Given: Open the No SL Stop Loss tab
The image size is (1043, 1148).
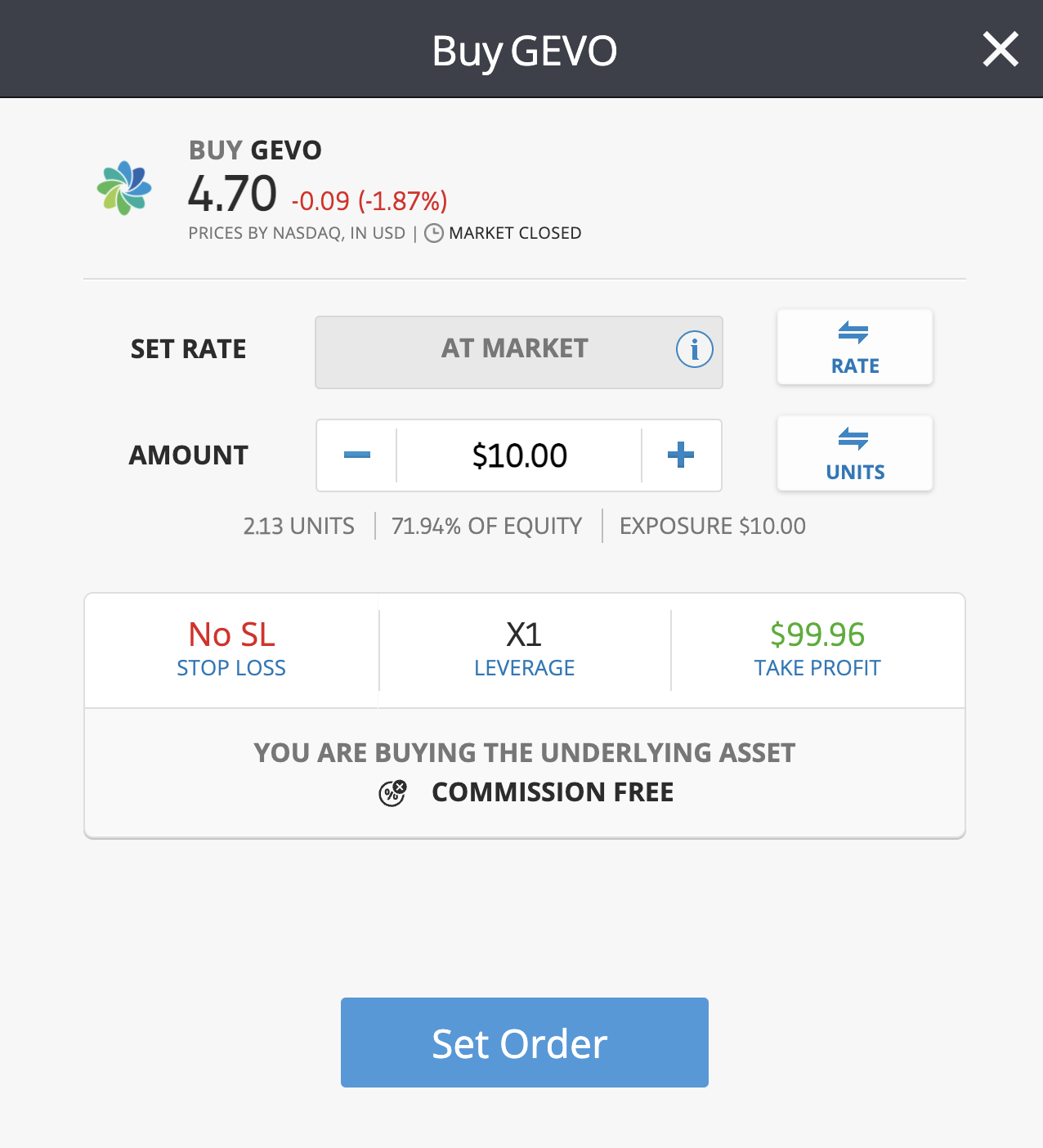Looking at the screenshot, I should pos(231,650).
